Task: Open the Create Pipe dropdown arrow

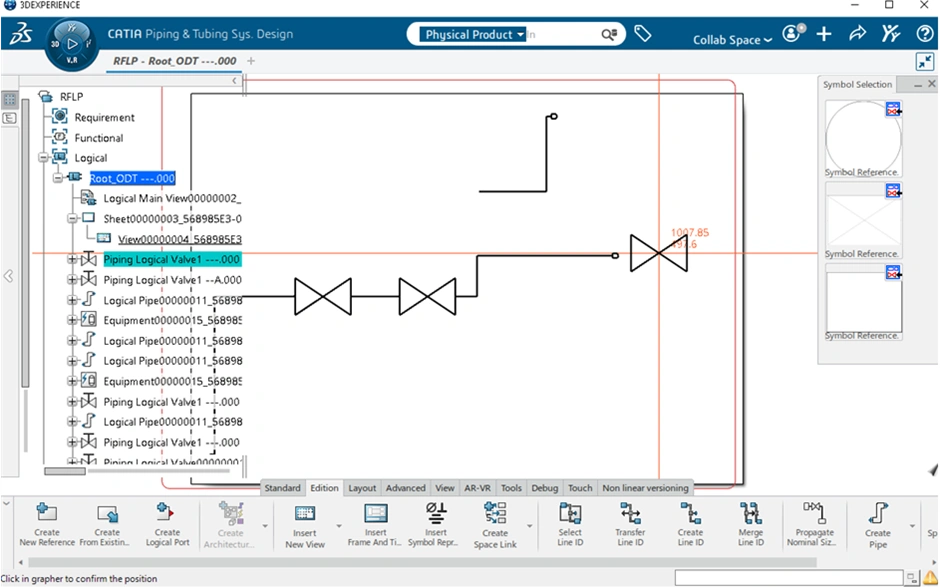Action: pos(912,526)
